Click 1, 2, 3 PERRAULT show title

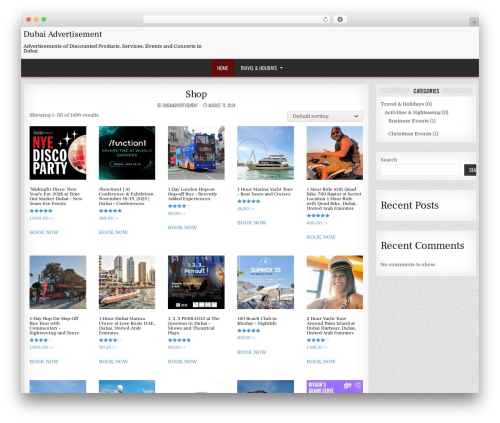coord(194,326)
